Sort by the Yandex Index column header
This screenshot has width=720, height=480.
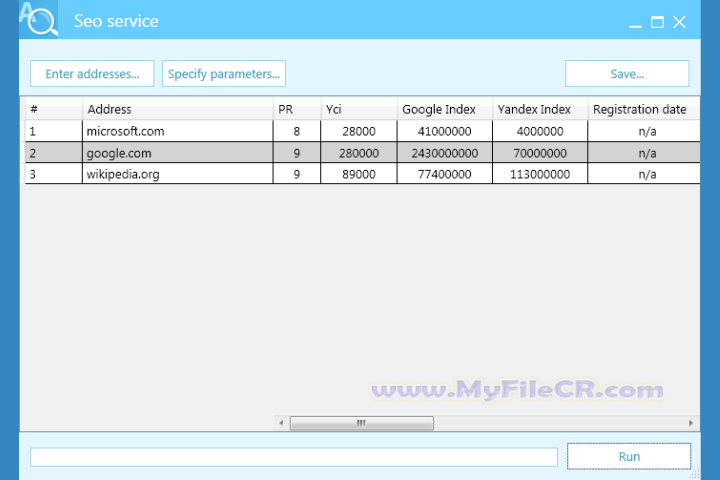click(540, 109)
